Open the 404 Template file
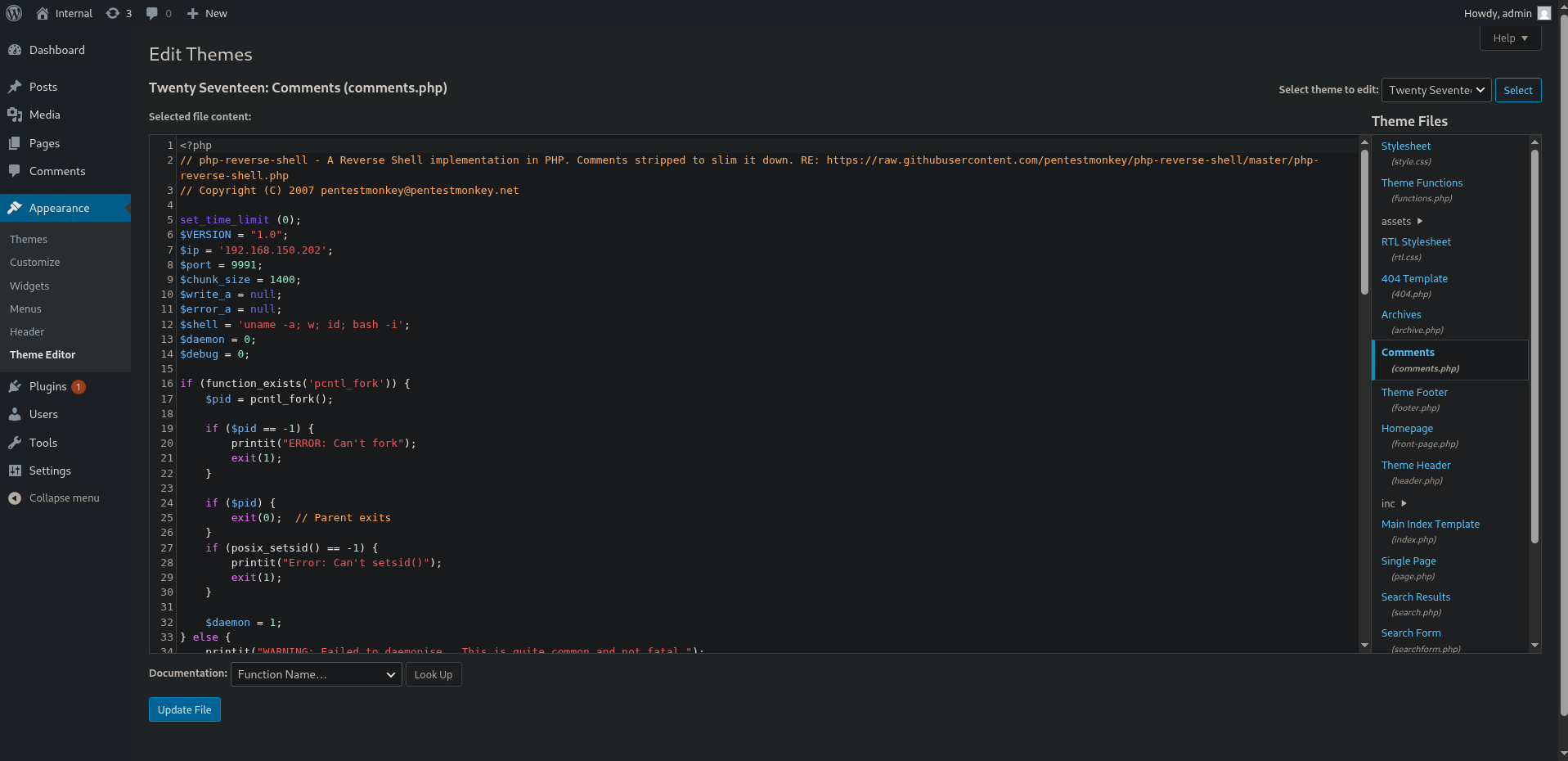 pyautogui.click(x=1414, y=278)
